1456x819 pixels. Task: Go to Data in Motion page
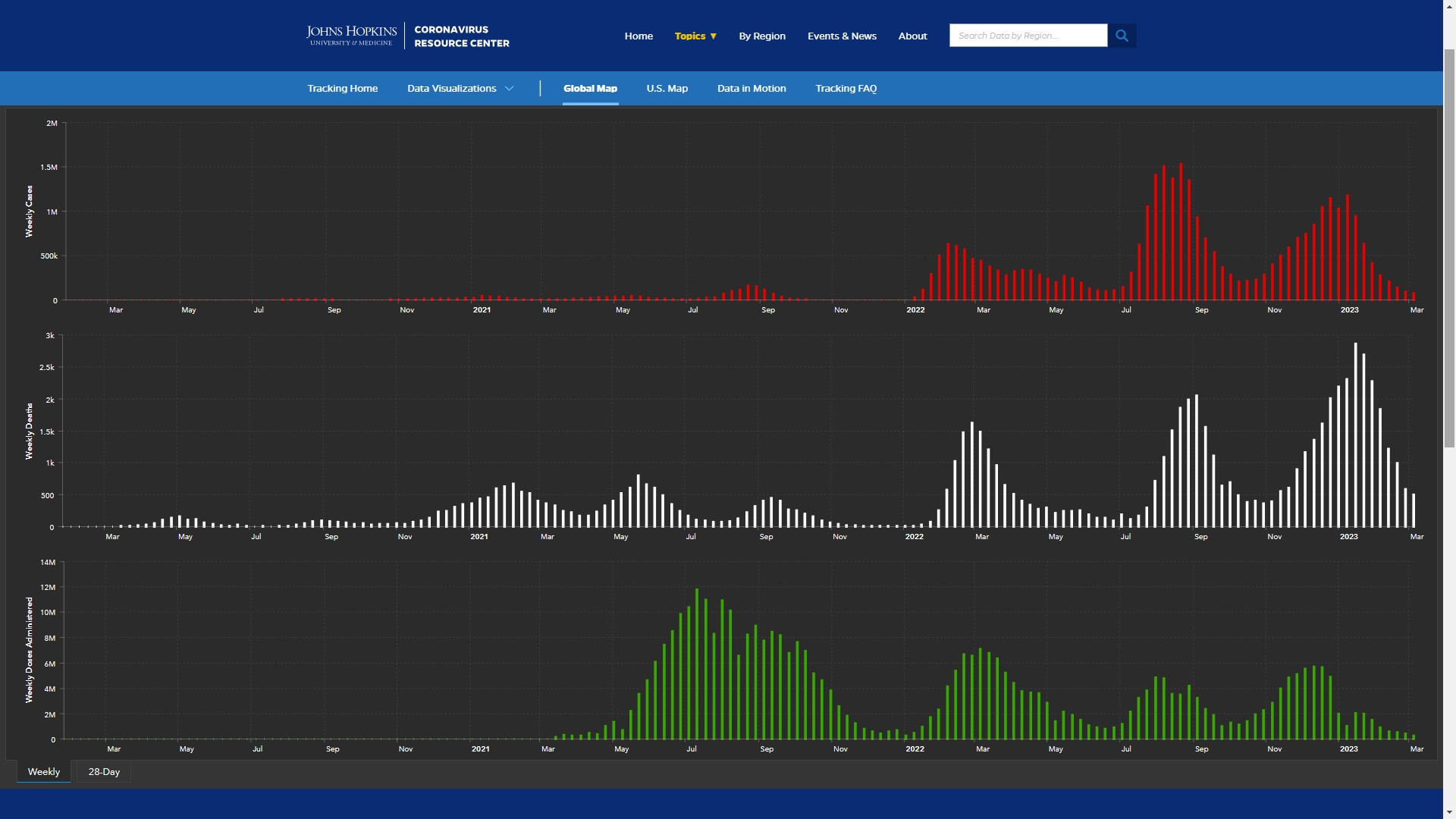[751, 89]
